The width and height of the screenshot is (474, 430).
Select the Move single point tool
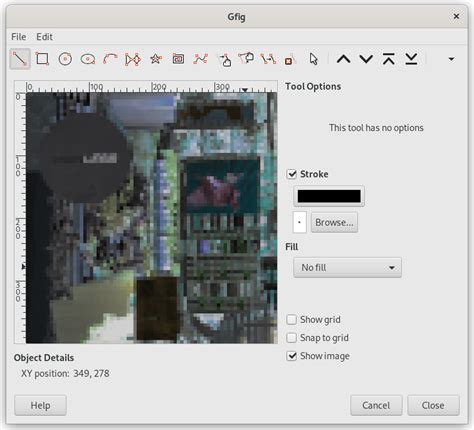[x=246, y=59]
